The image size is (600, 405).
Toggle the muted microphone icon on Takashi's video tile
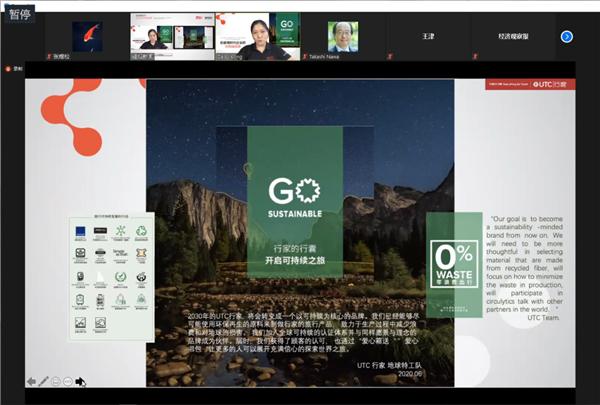pyautogui.click(x=305, y=57)
